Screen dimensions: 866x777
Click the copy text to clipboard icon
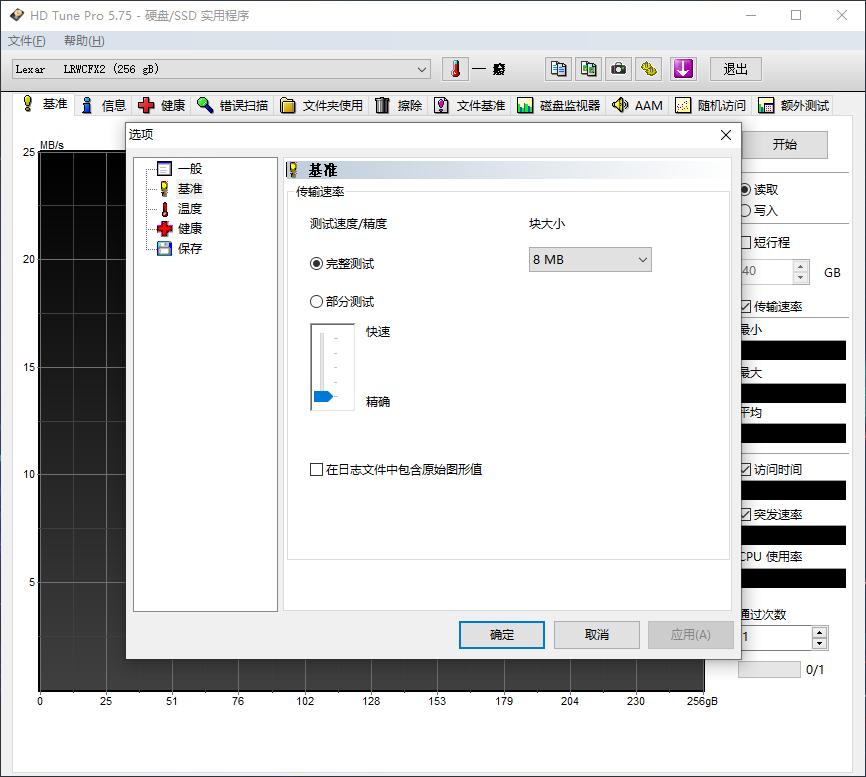559,69
